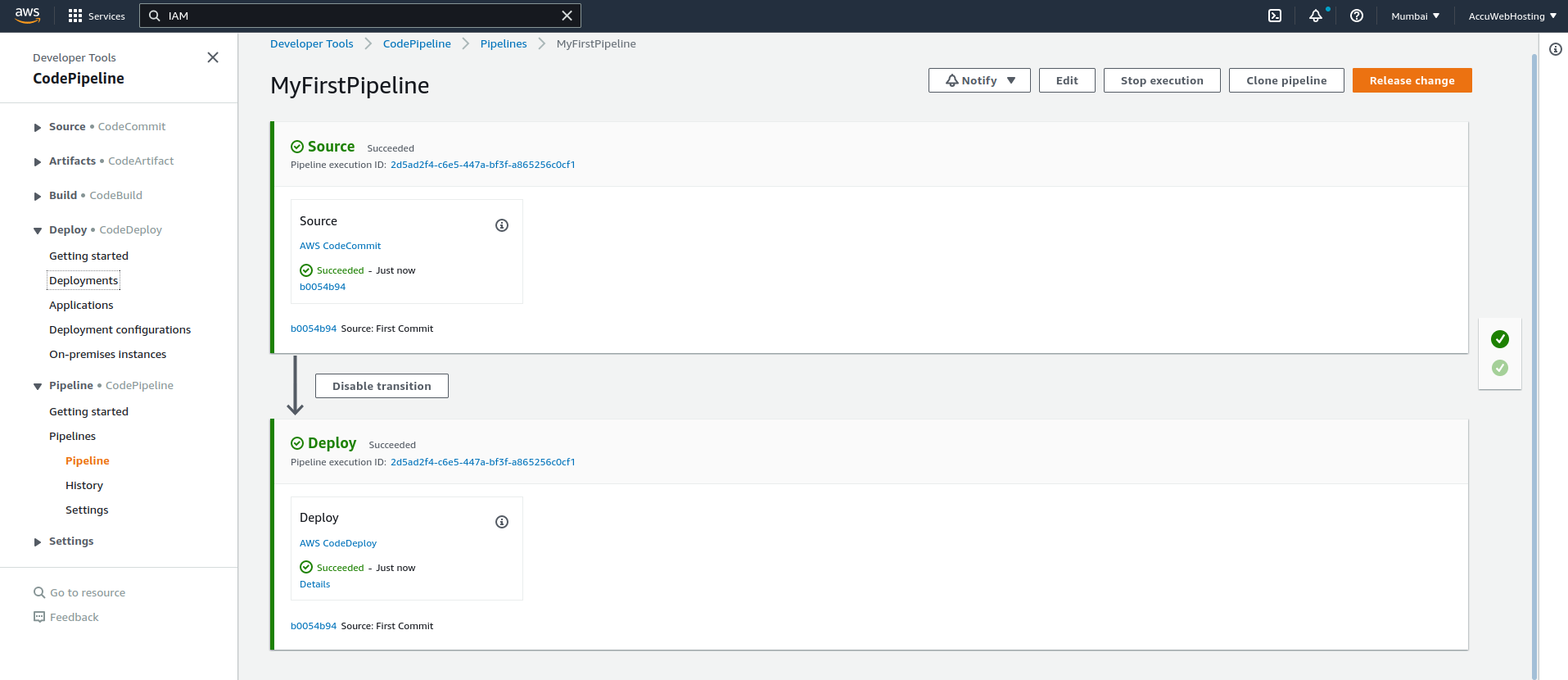
Task: Click the AWS logo home icon
Action: pyautogui.click(x=28, y=16)
